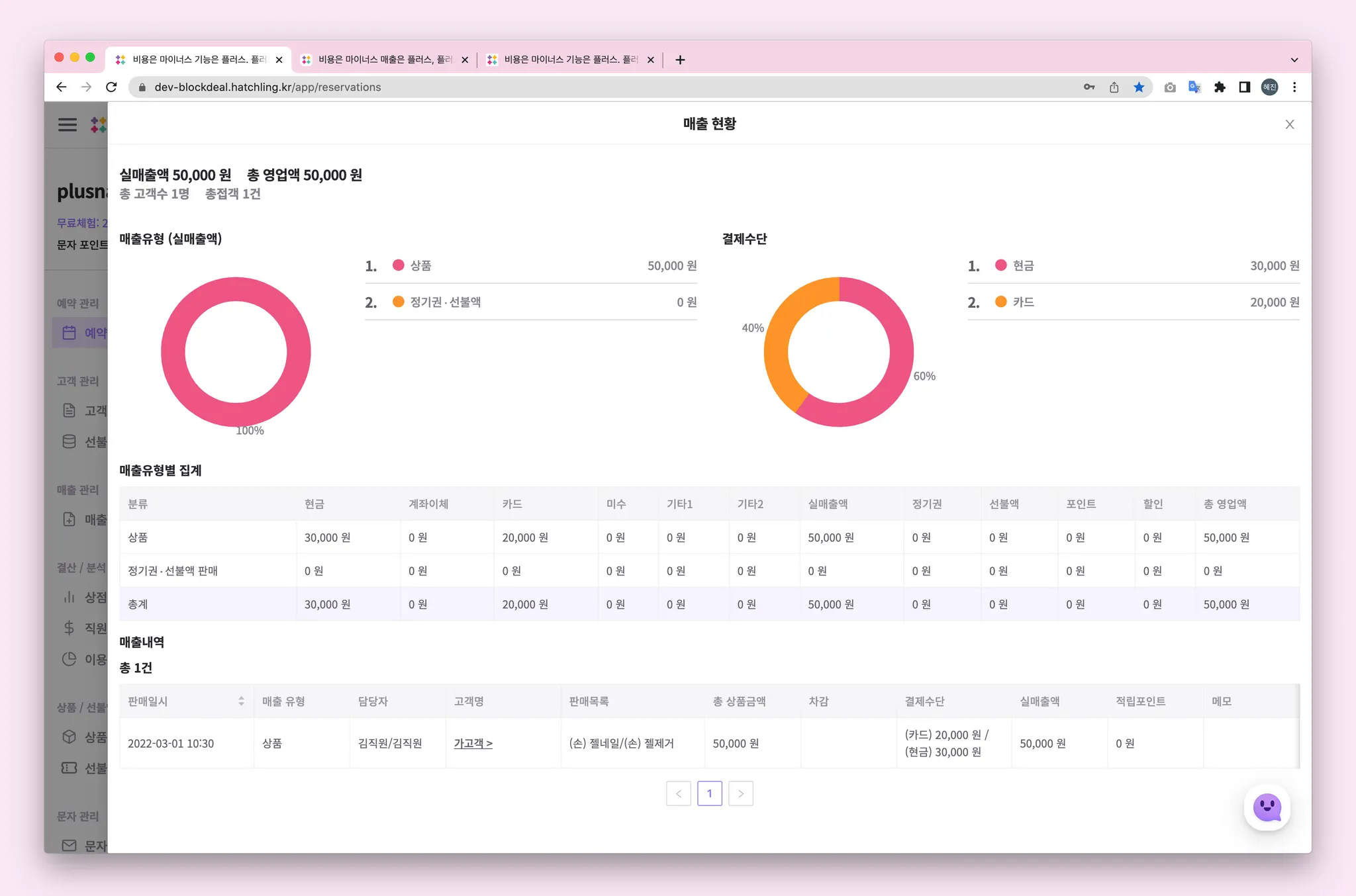
Task: Open Chrome three-dot menu
Action: click(1294, 87)
